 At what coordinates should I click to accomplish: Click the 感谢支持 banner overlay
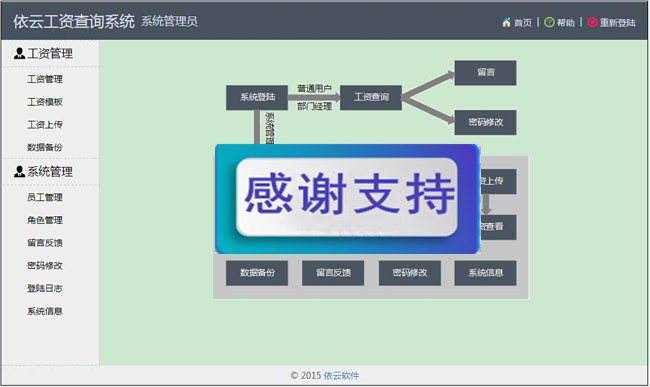pos(347,199)
